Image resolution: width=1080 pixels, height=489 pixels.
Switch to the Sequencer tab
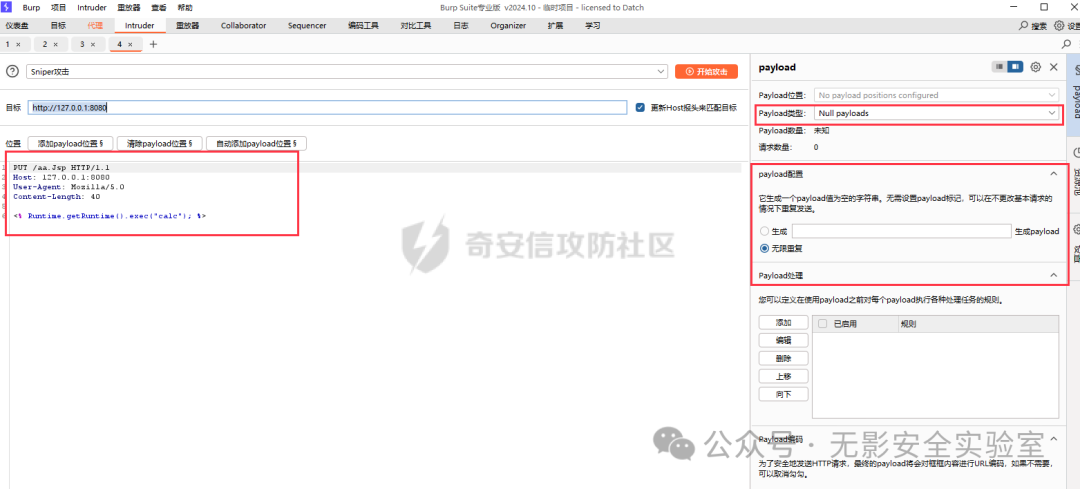pyautogui.click(x=307, y=25)
